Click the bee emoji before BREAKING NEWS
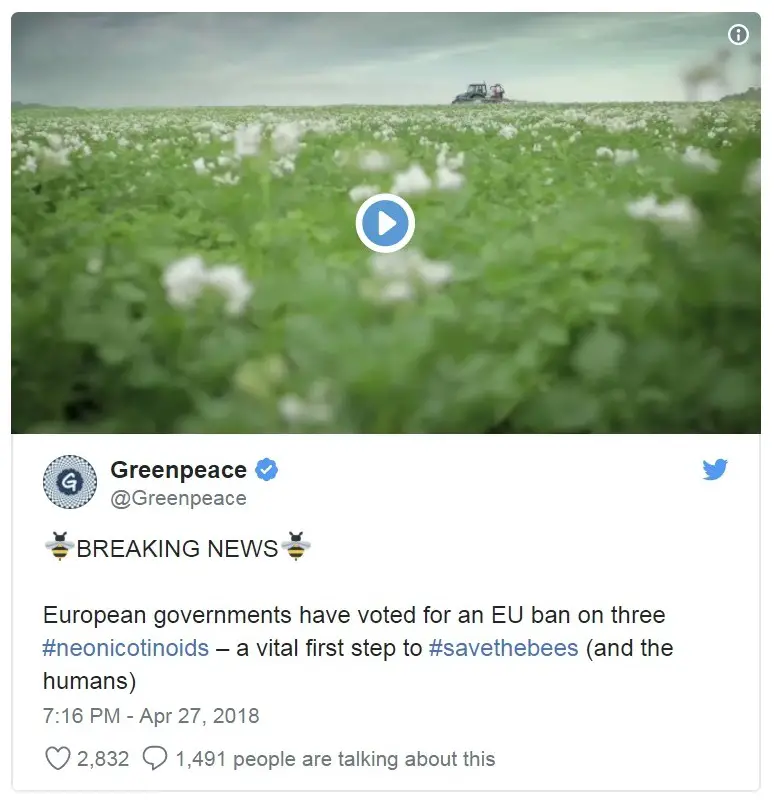 [x=60, y=546]
